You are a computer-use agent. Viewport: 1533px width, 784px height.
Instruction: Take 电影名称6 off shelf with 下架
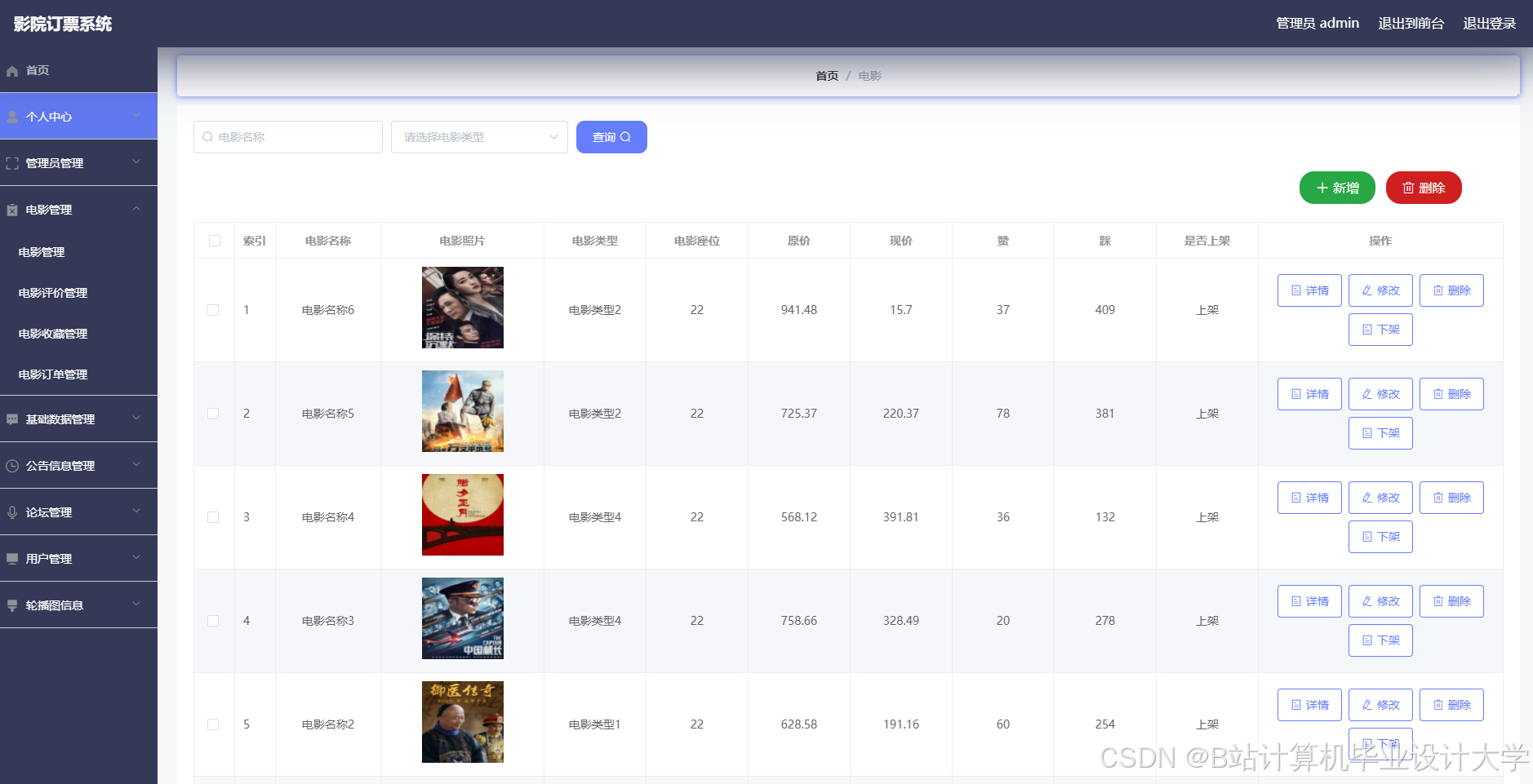point(1380,330)
